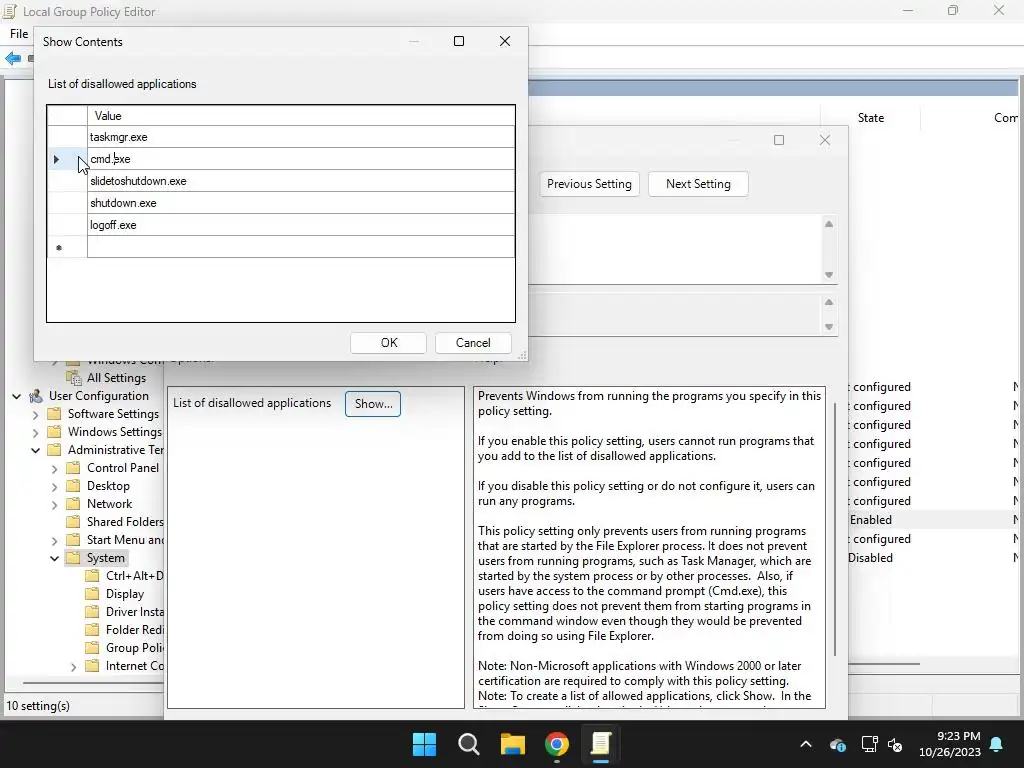Viewport: 1024px width, 768px height.
Task: Expand Network folder in tree
Action: (55, 504)
